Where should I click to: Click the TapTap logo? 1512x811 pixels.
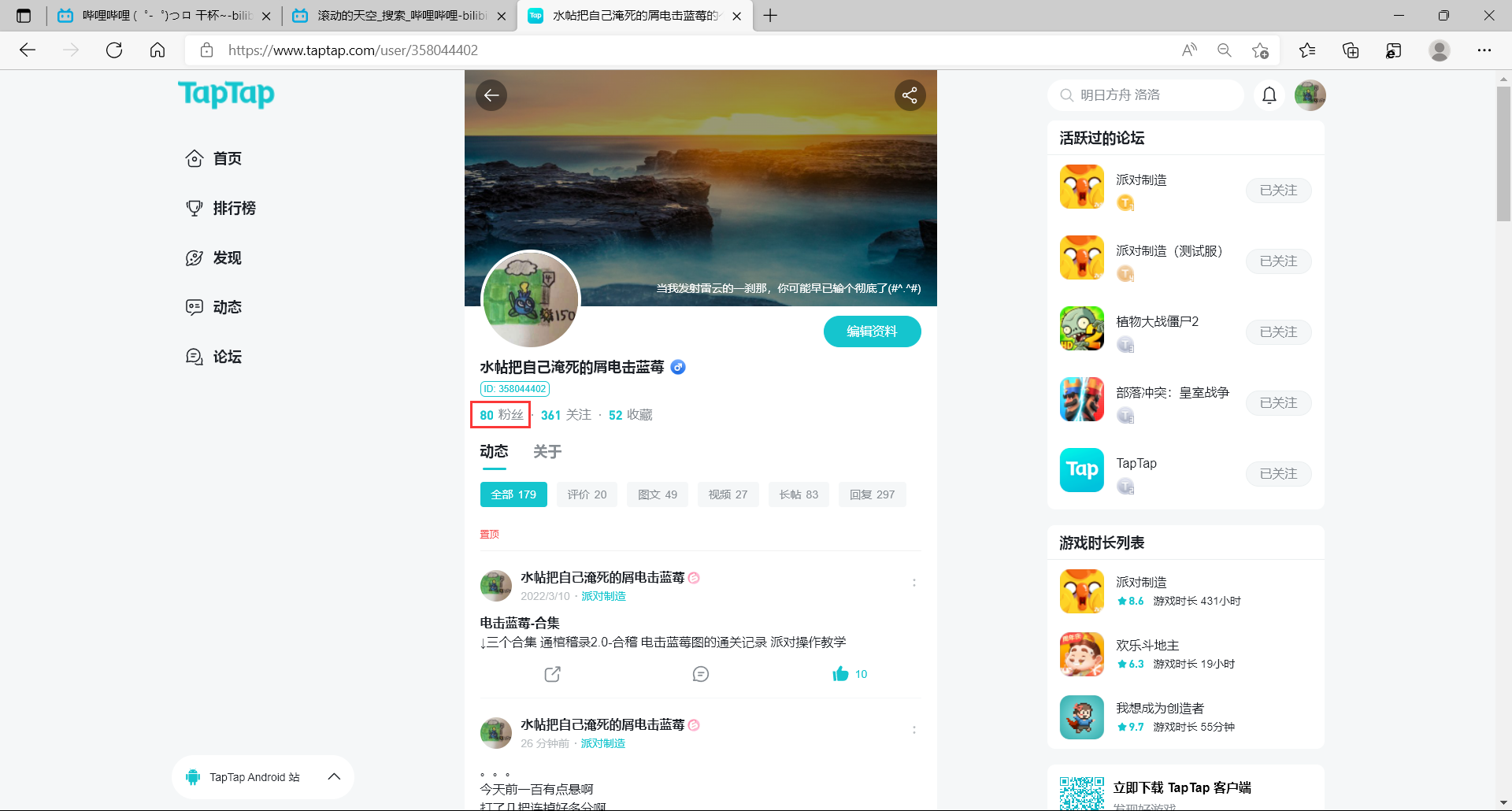coord(226,94)
